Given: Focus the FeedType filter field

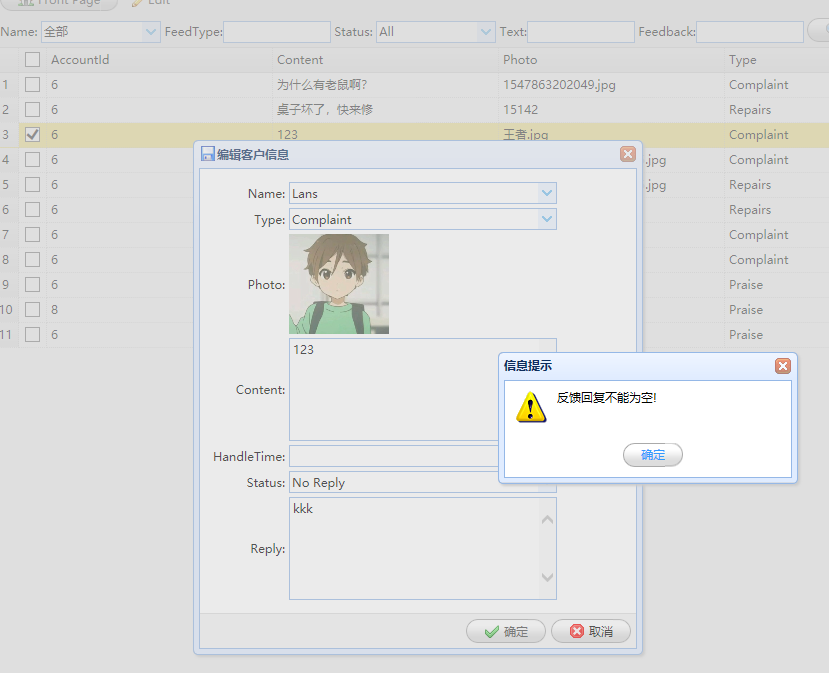Looking at the screenshot, I should [277, 32].
